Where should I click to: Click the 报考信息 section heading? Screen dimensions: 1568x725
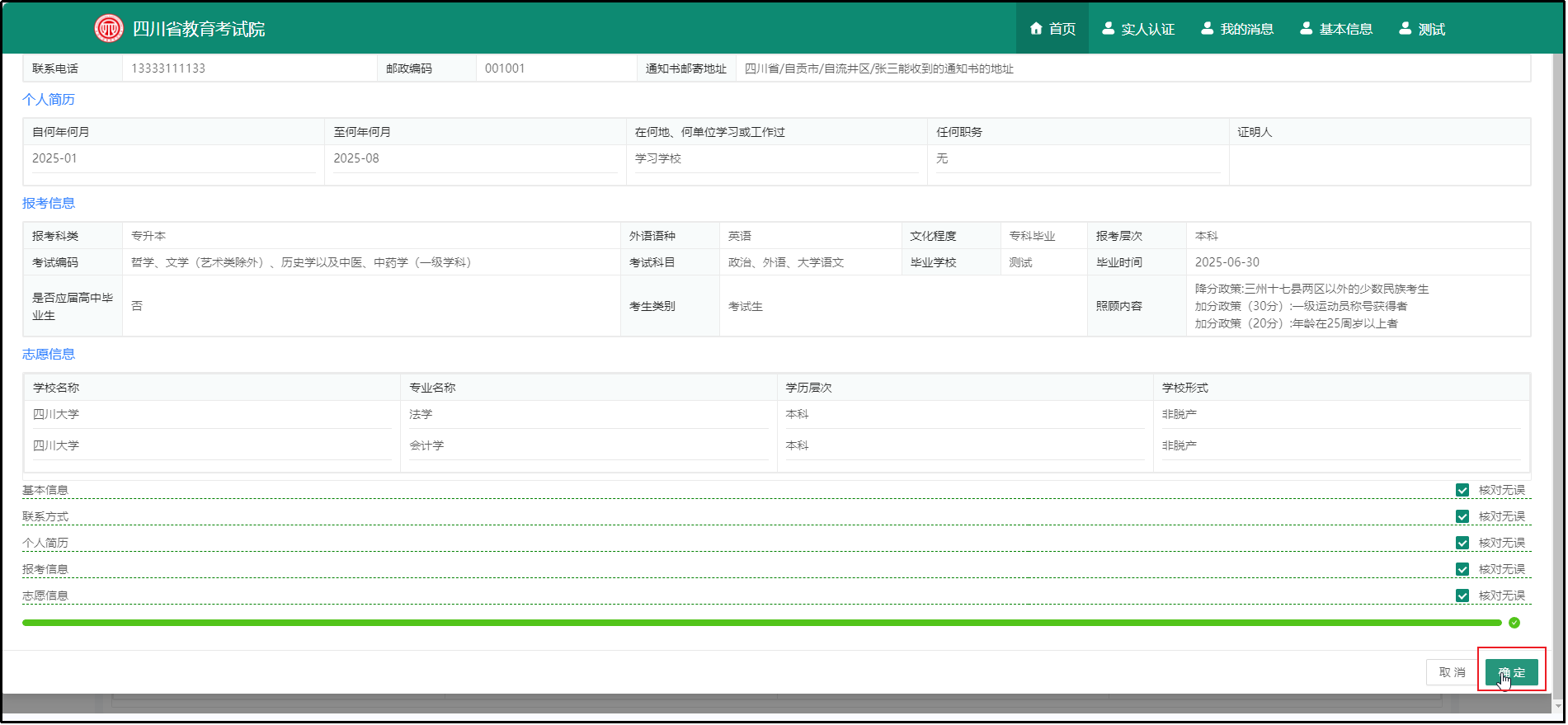(49, 203)
